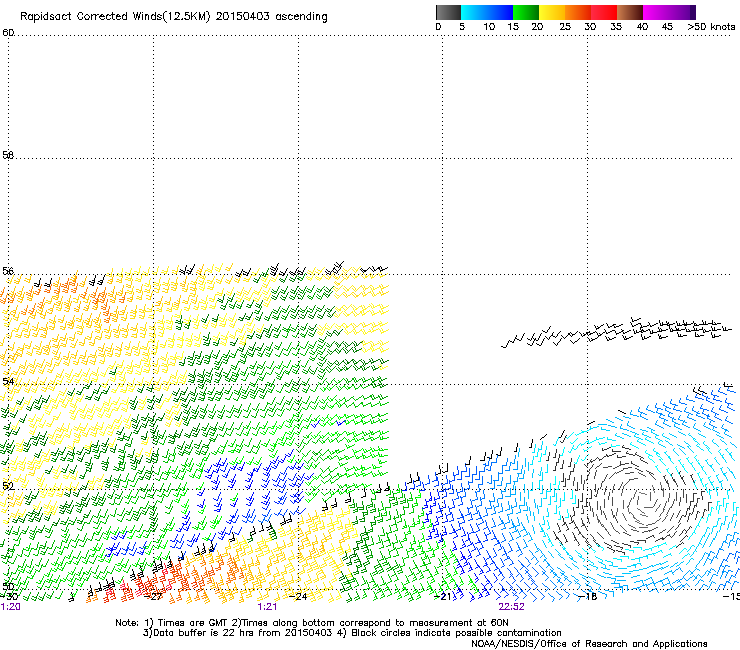Click the latitude label 58
The height and width of the screenshot is (650, 740).
[8, 155]
